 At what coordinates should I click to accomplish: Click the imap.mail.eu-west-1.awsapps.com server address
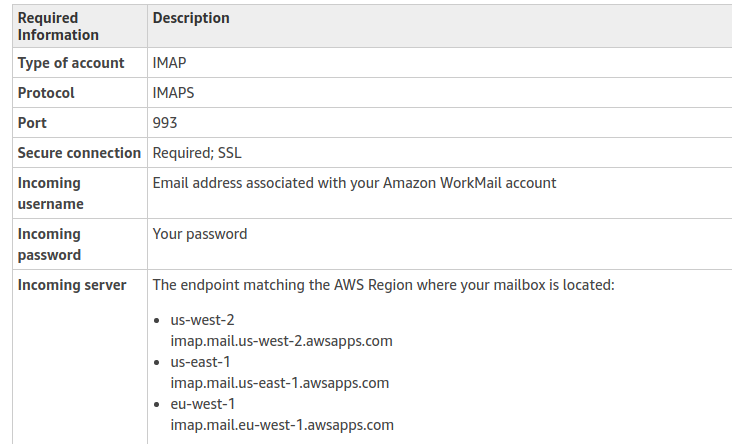point(282,424)
